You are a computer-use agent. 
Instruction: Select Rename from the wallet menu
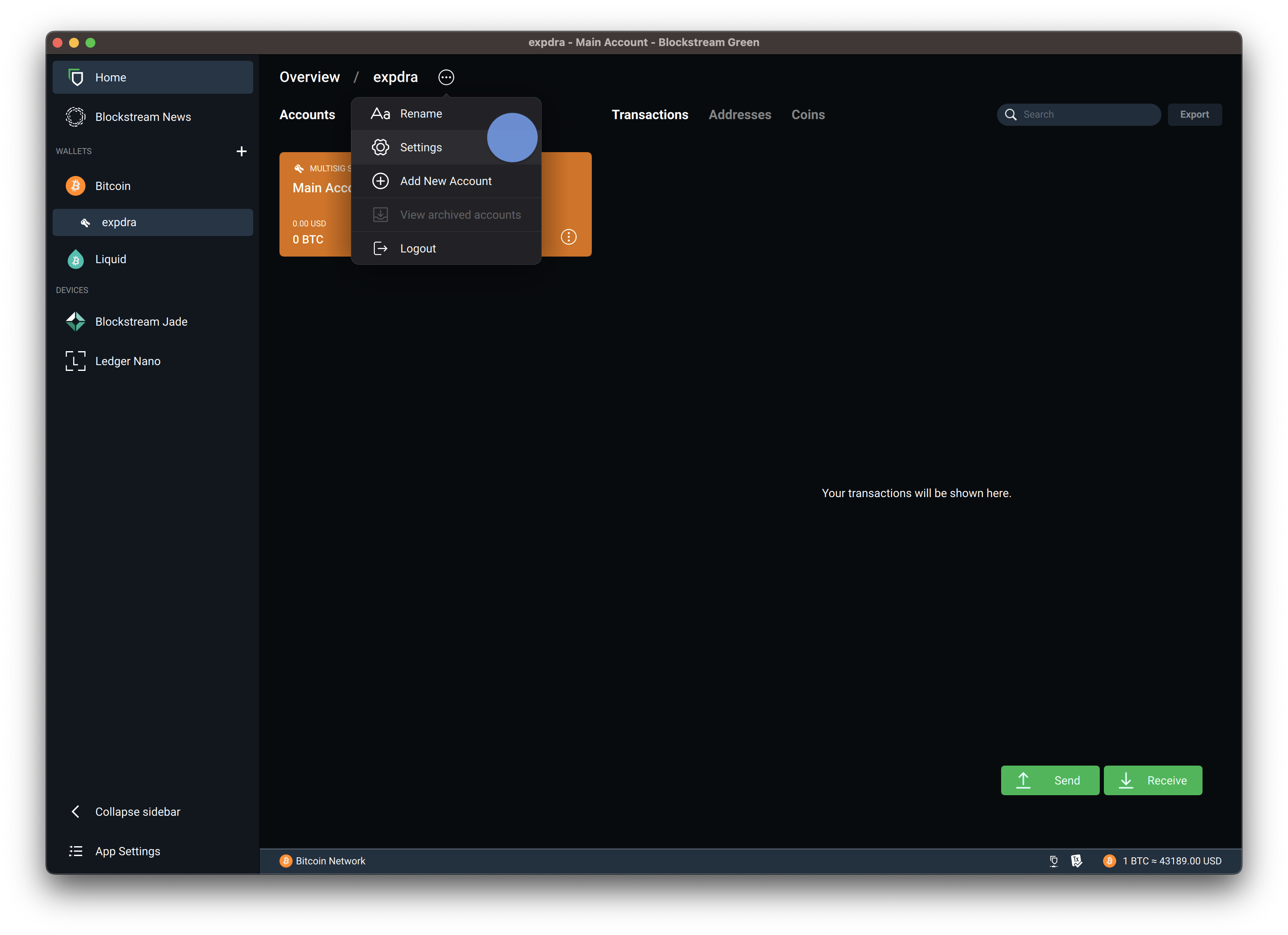click(x=446, y=113)
